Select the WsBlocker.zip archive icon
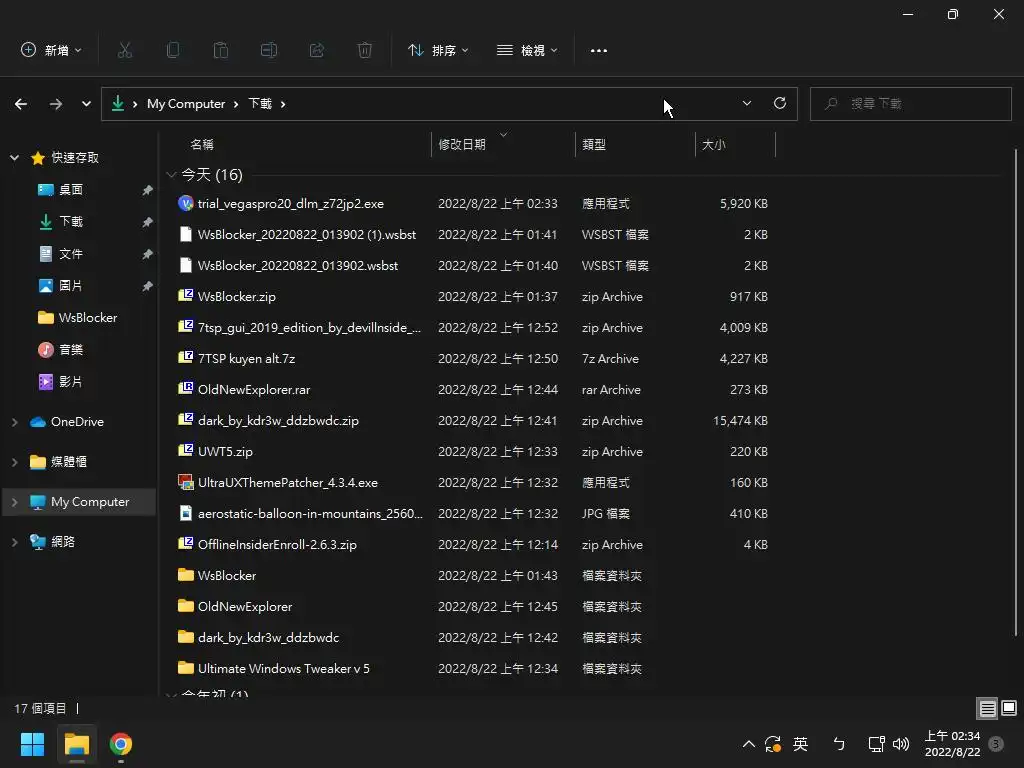This screenshot has width=1024, height=768. click(x=185, y=296)
